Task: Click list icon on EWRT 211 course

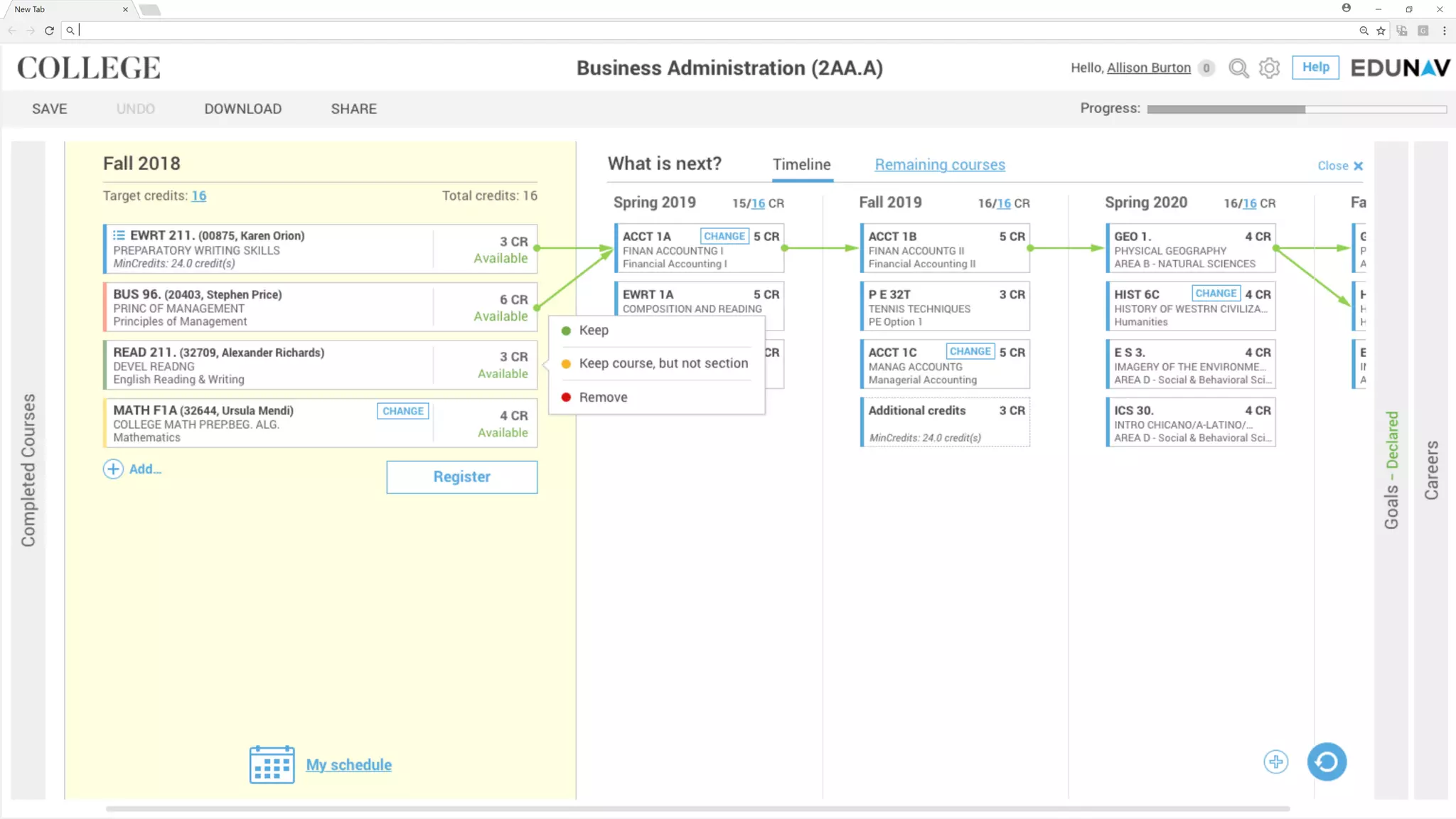Action: 119,235
